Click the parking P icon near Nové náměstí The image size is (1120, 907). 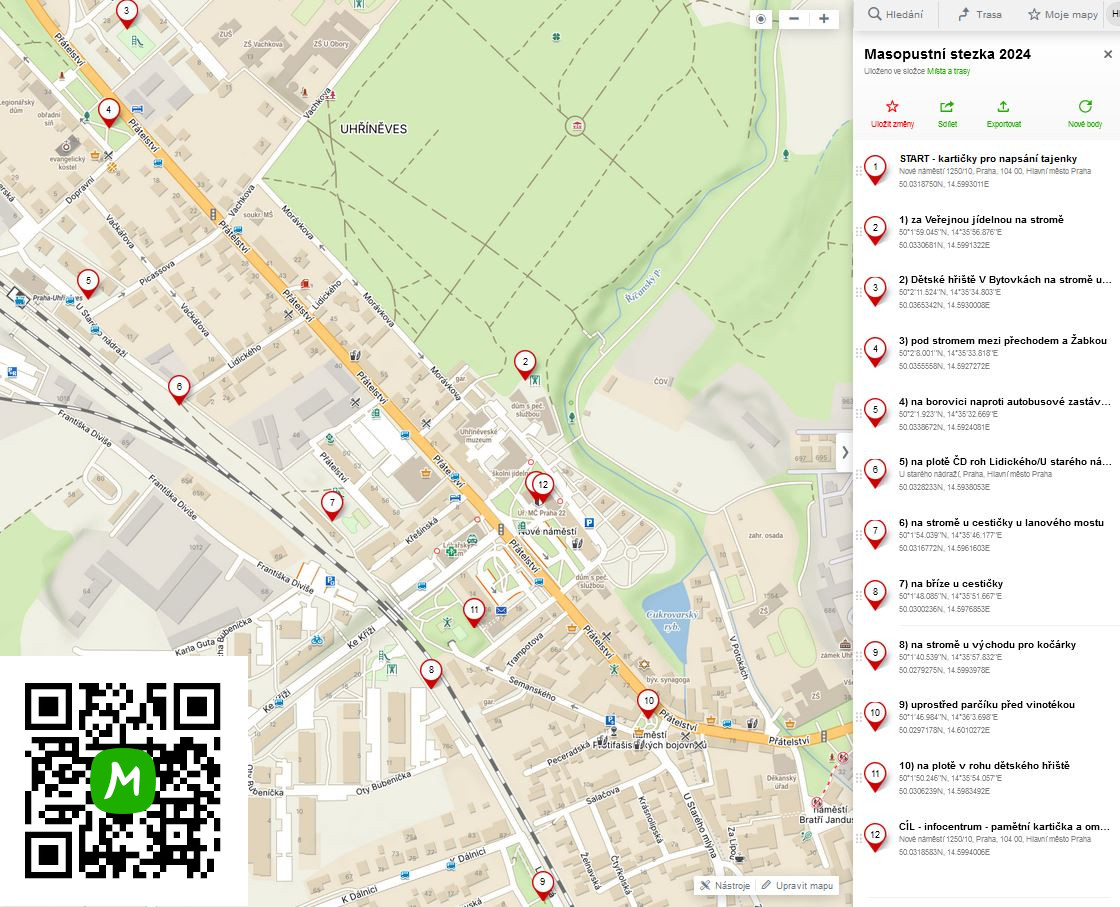coord(589,523)
